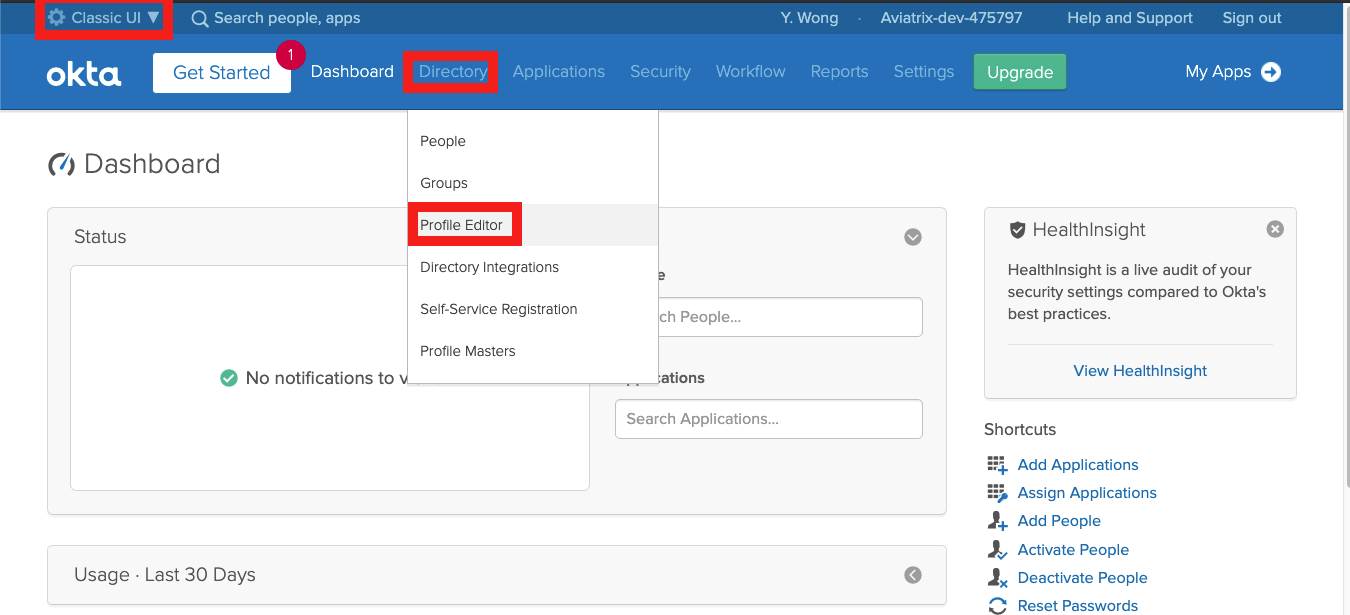1350x615 pixels.
Task: Select Profile Editor from Directory menu
Action: pyautogui.click(x=461, y=225)
